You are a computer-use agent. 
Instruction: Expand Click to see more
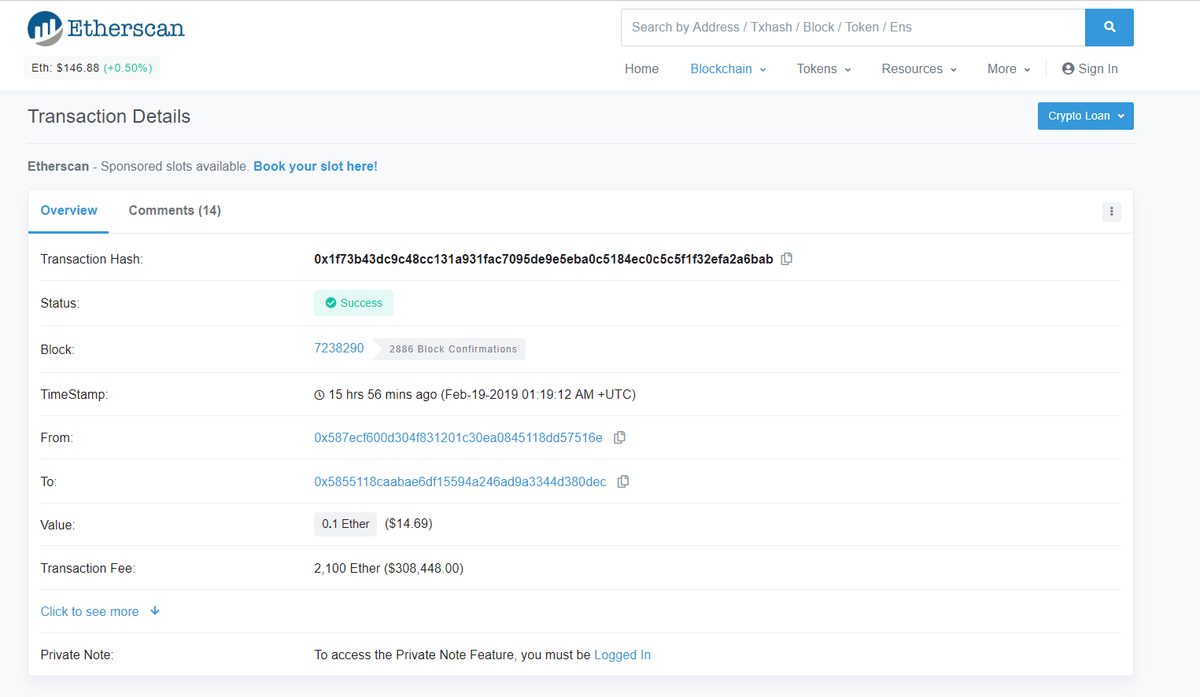[100, 611]
